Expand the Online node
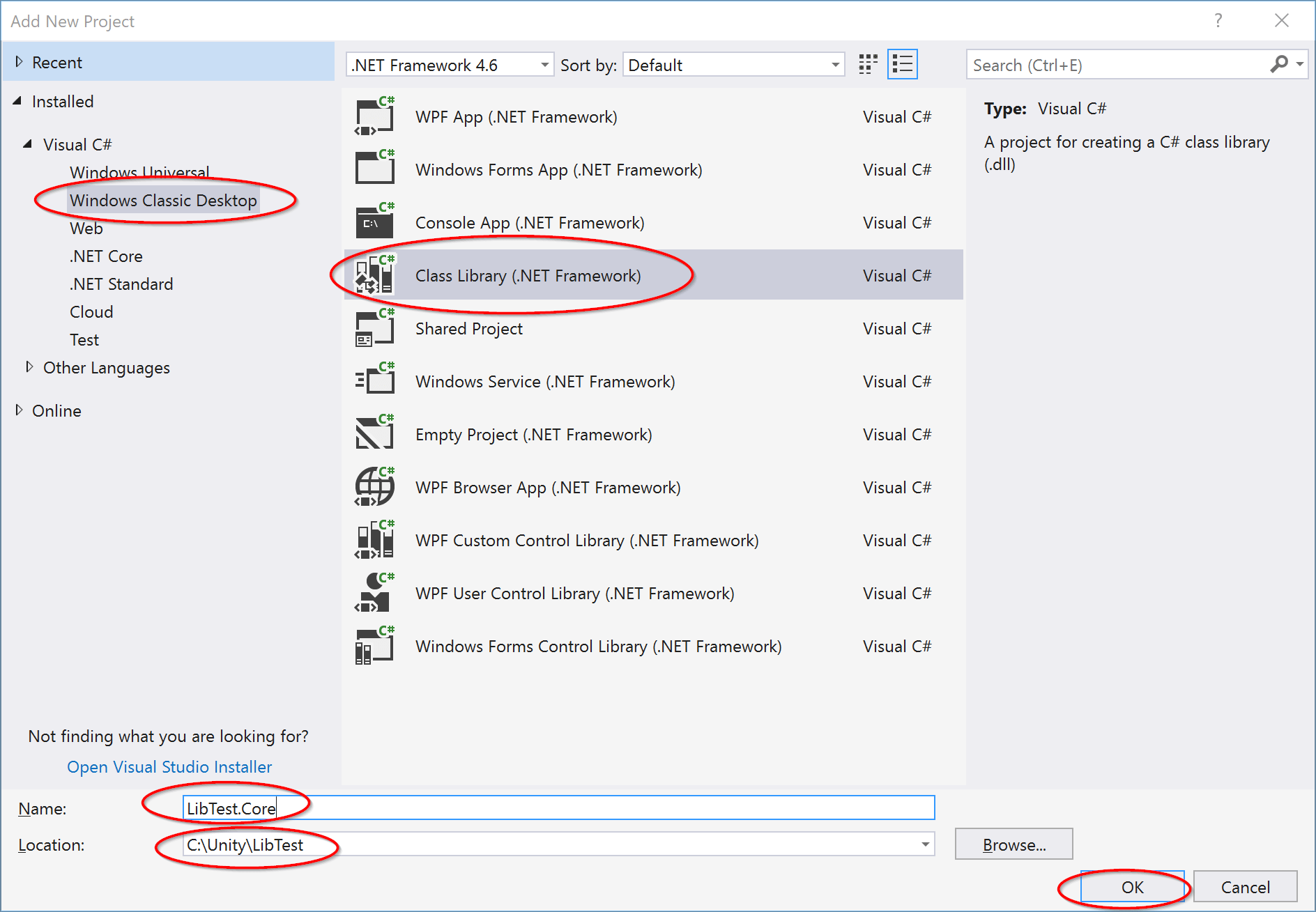This screenshot has height=912, width=1316. click(x=19, y=410)
